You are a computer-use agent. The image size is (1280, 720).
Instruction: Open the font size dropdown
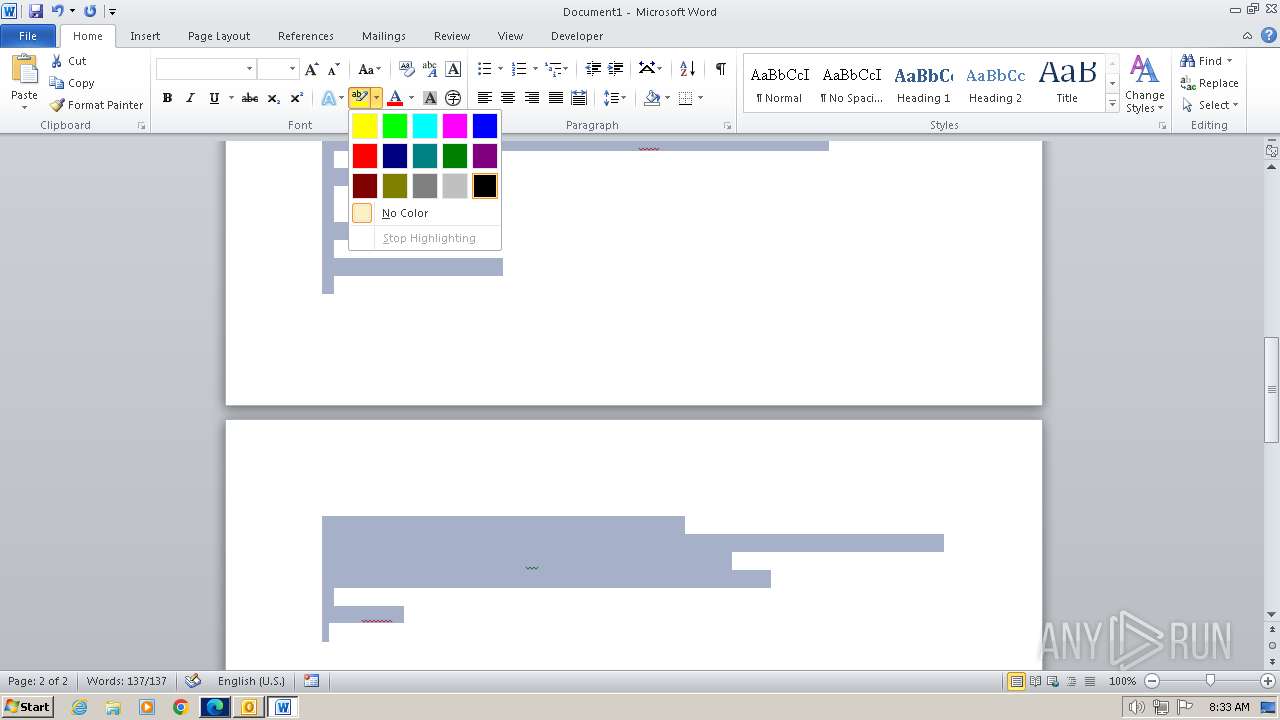[292, 69]
